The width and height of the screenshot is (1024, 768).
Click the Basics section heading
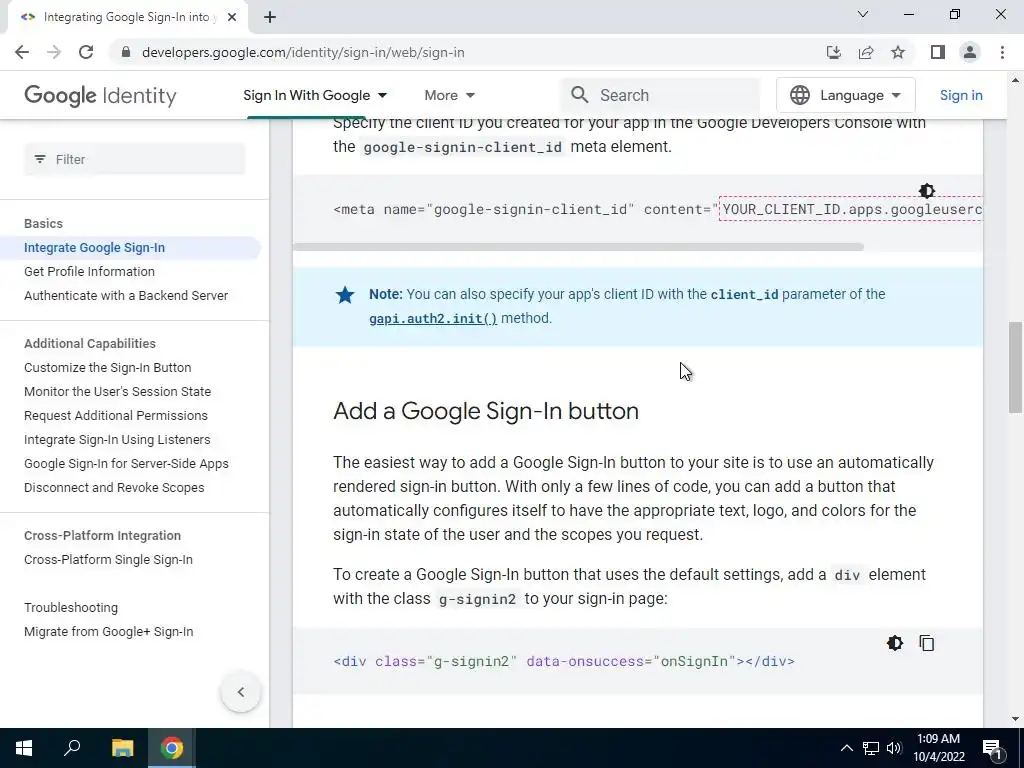pyautogui.click(x=43, y=223)
